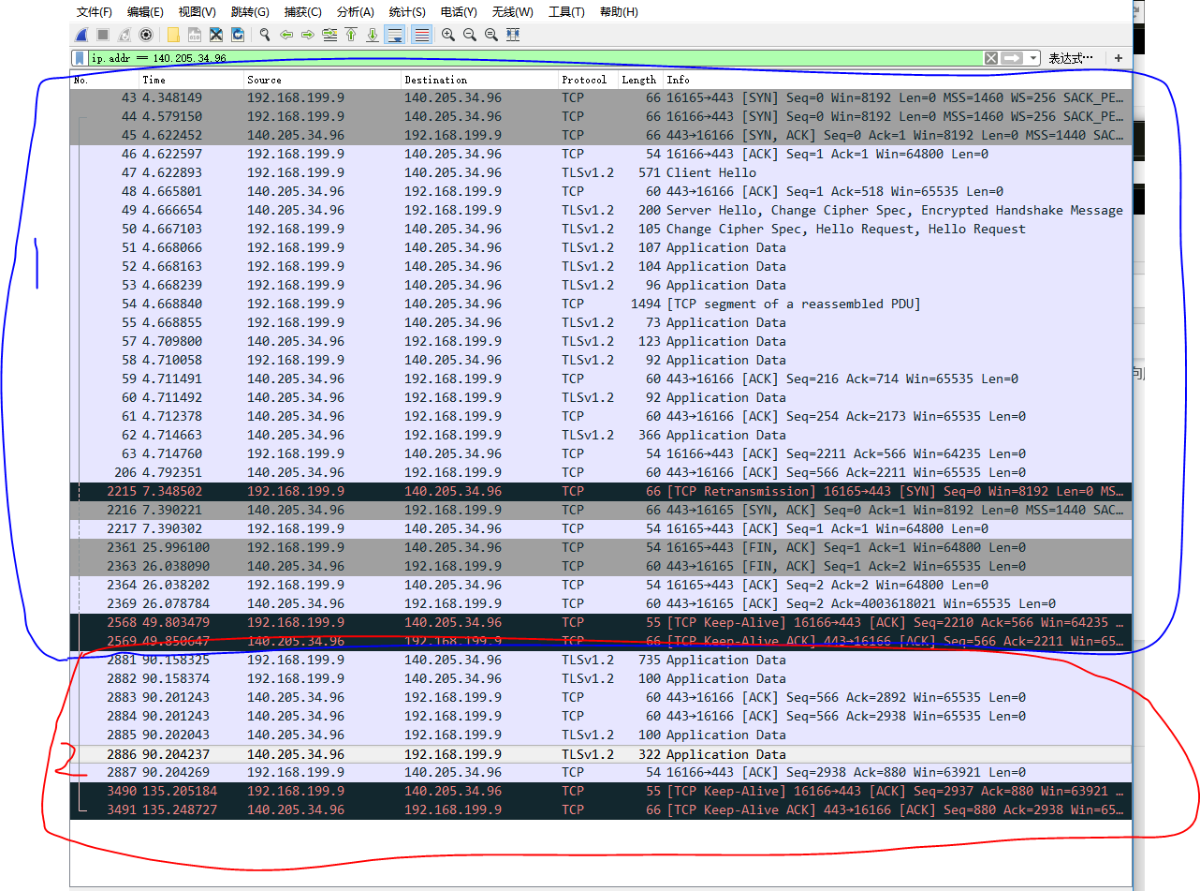
Task: Add a filter button with plus
Action: click(x=1118, y=59)
